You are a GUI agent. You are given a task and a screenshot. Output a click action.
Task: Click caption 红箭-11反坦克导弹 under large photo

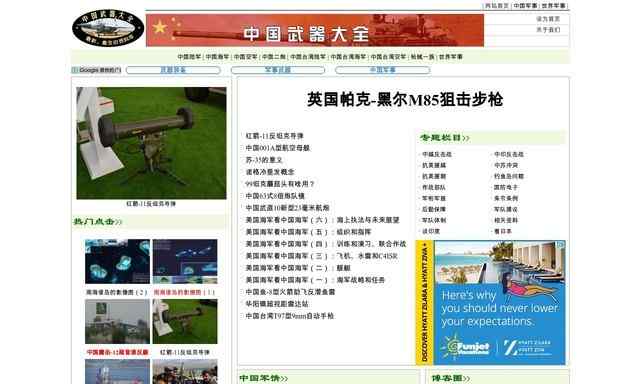[151, 204]
